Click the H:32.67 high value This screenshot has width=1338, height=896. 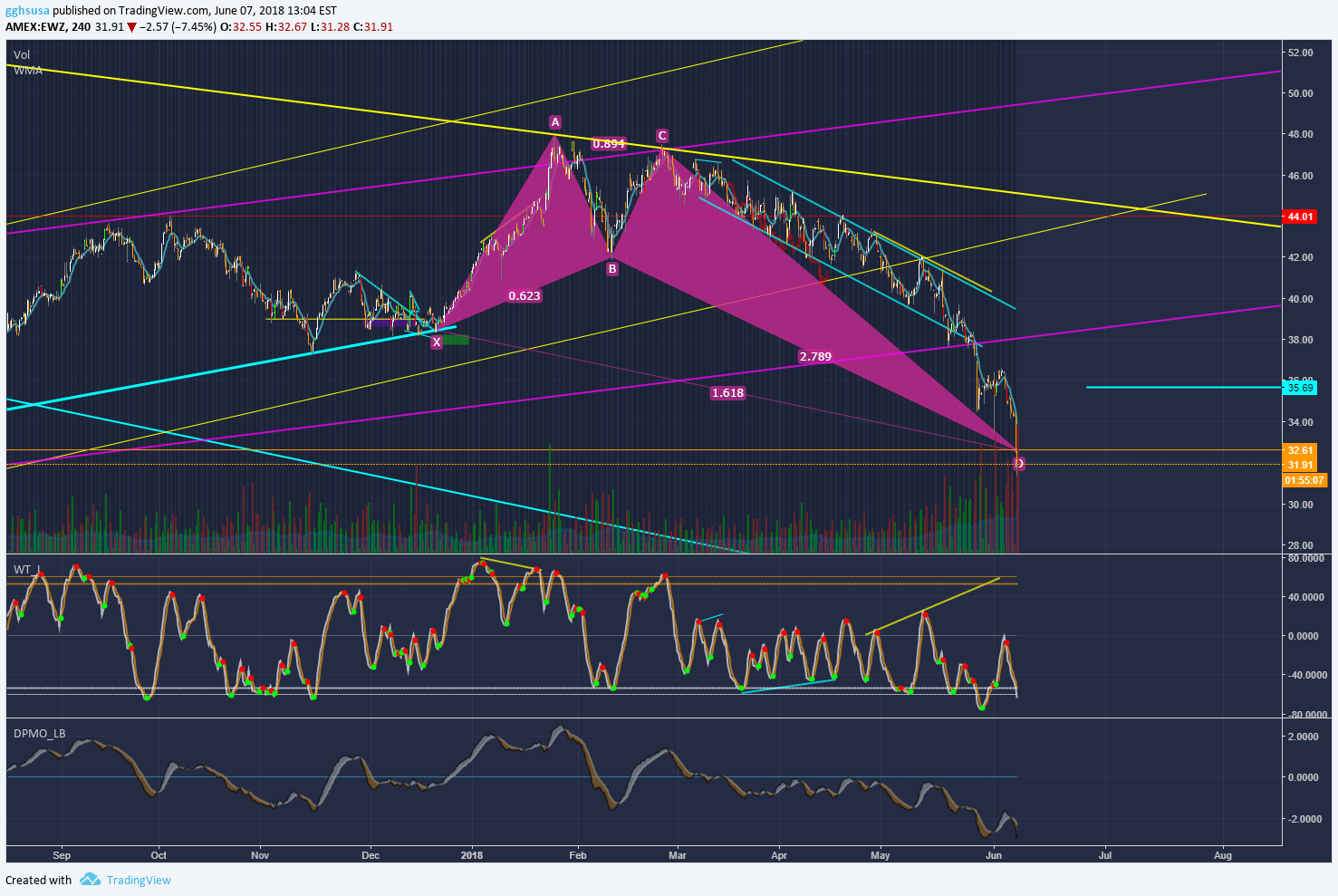coord(286,27)
